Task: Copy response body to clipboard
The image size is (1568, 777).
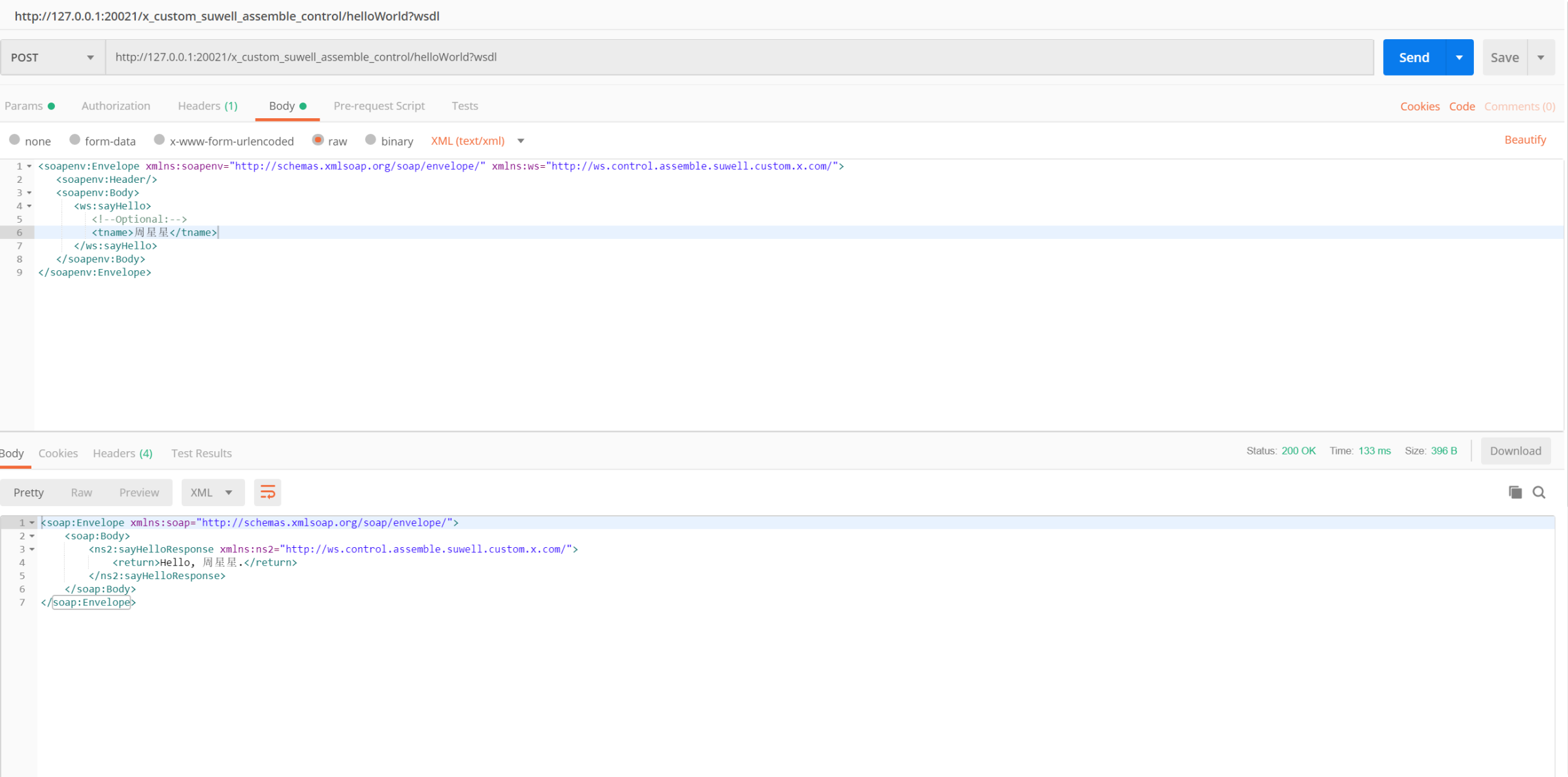Action: click(x=1515, y=492)
